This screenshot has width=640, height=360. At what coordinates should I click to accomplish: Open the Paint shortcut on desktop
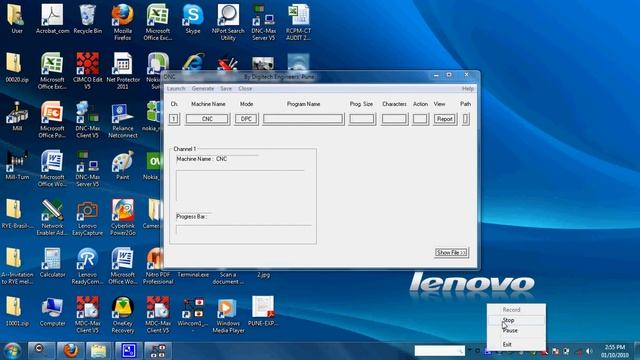[122, 165]
